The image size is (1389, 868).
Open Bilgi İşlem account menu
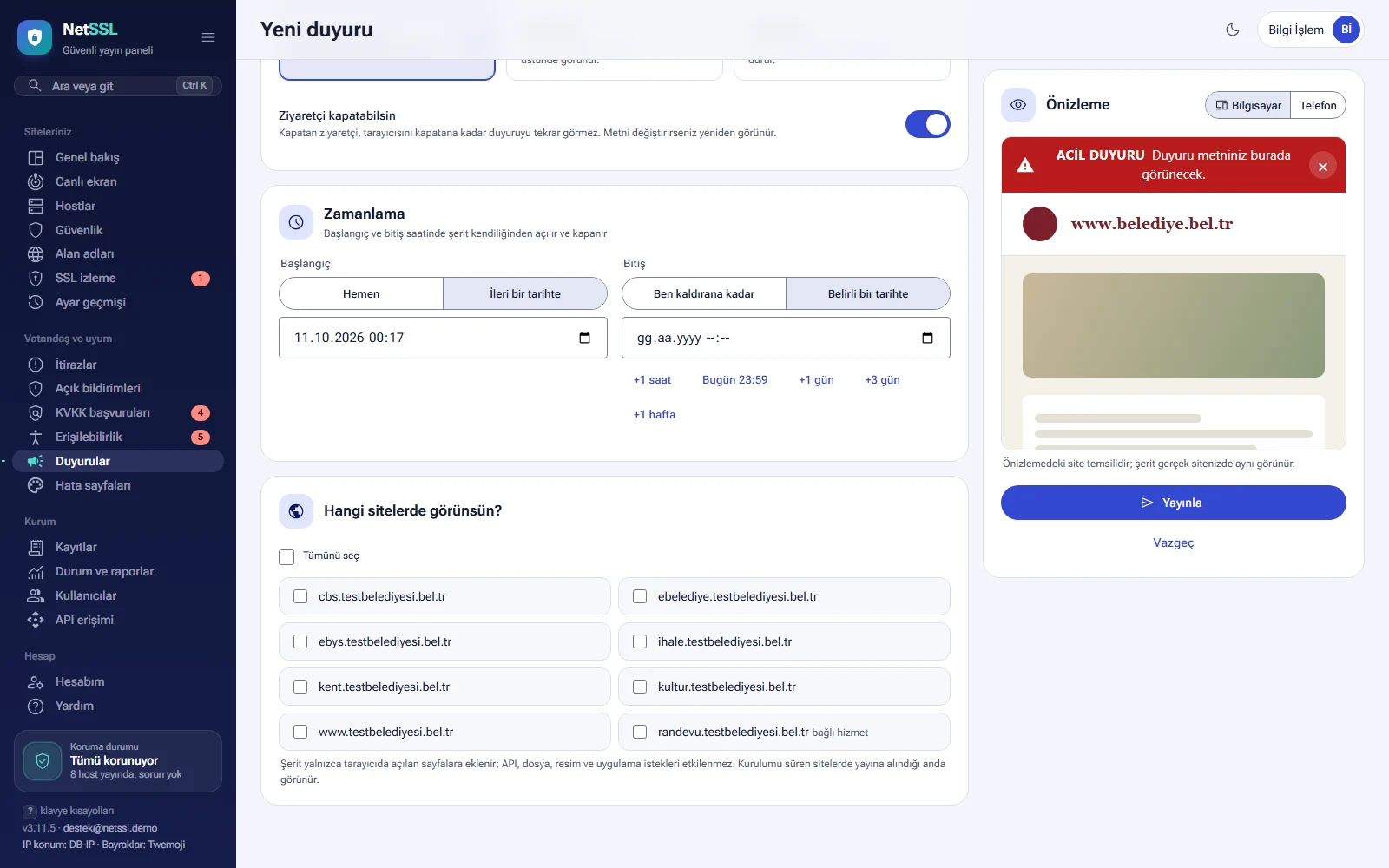(x=1310, y=30)
